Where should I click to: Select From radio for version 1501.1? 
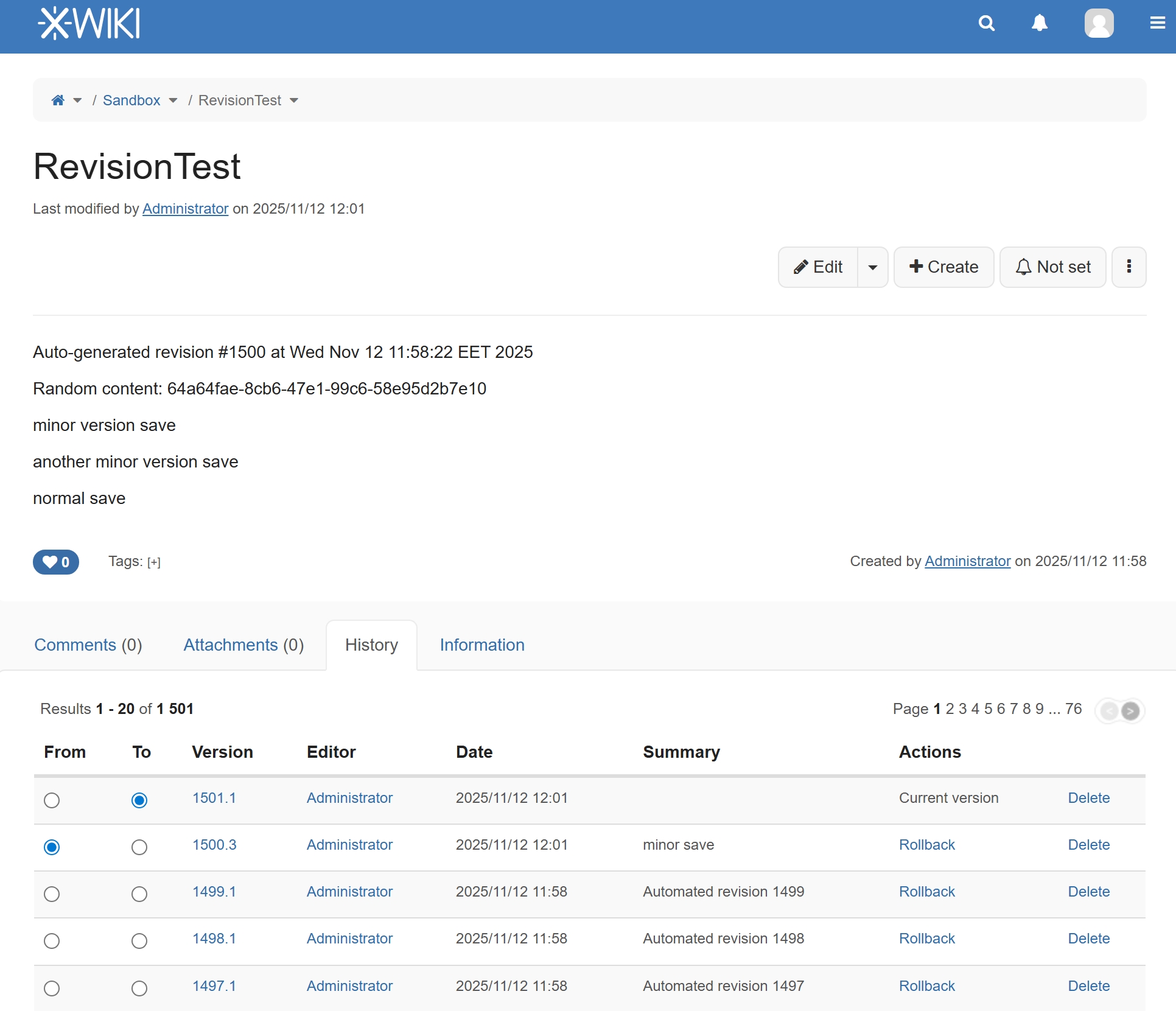pos(52,800)
